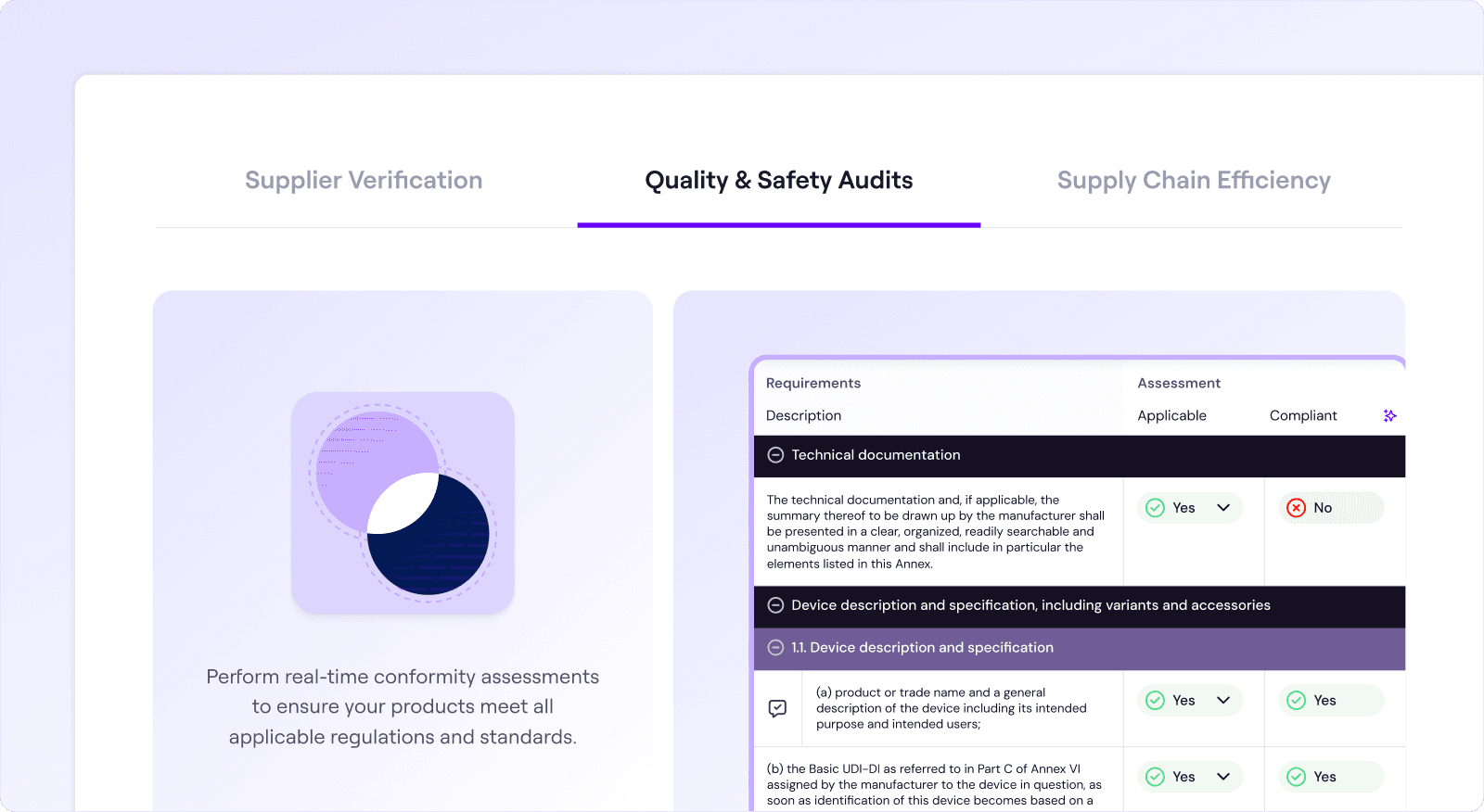Click the Description column header
The height and width of the screenshot is (812, 1484).
pos(803,415)
